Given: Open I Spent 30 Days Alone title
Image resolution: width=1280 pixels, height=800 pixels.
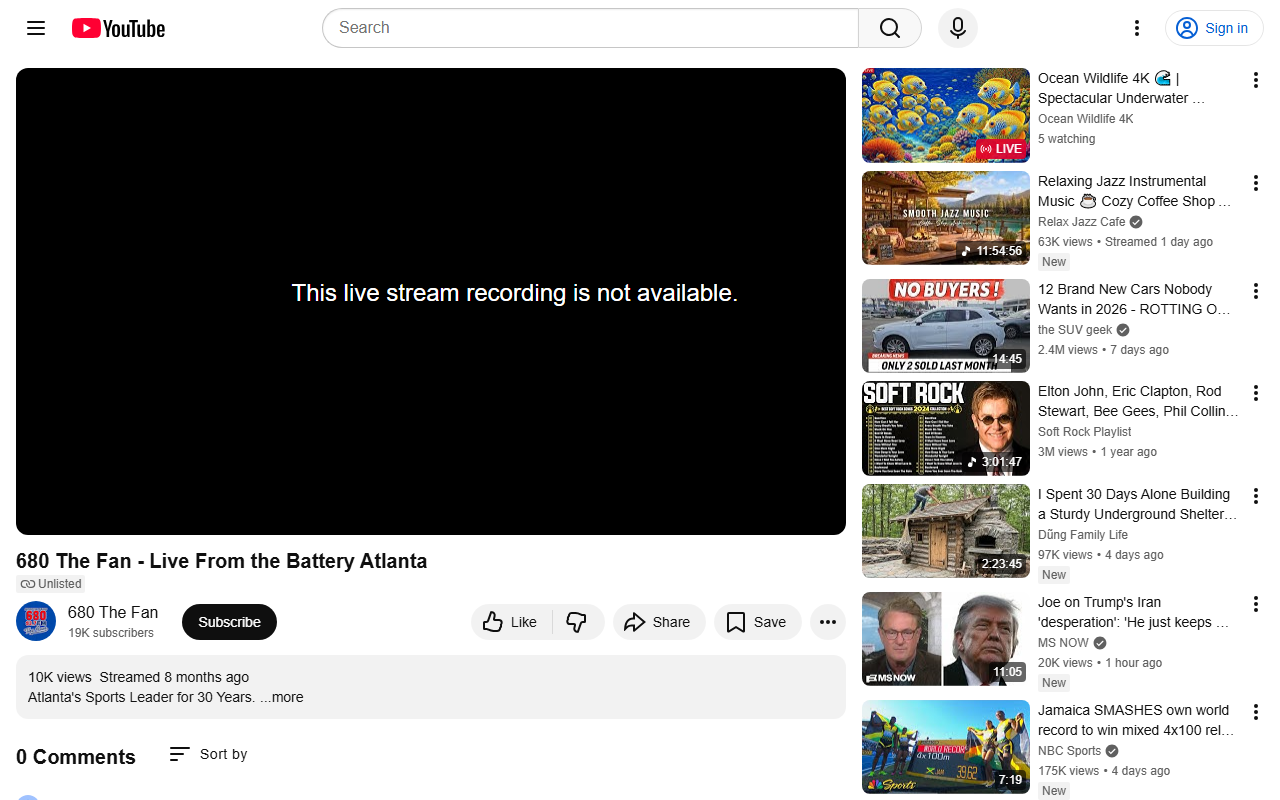Looking at the screenshot, I should pyautogui.click(x=1138, y=504).
